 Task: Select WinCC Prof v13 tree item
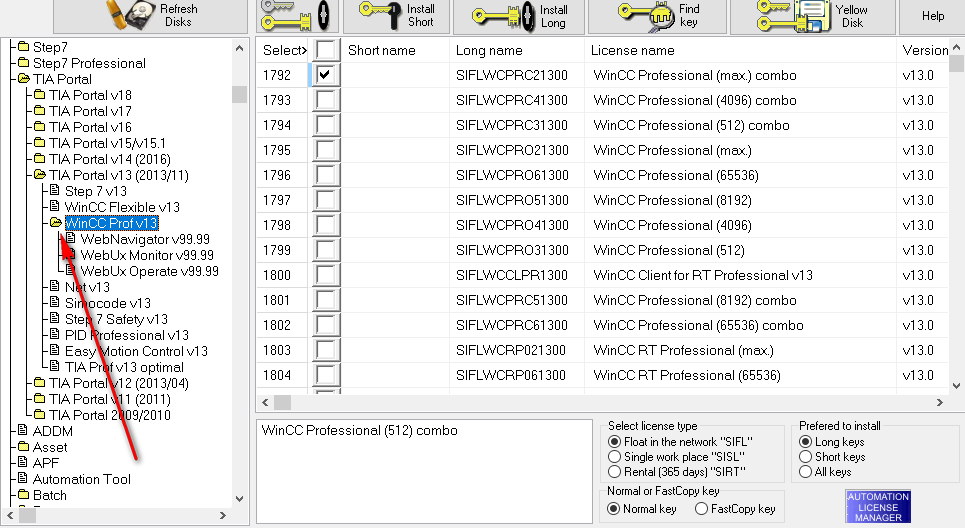coord(111,223)
